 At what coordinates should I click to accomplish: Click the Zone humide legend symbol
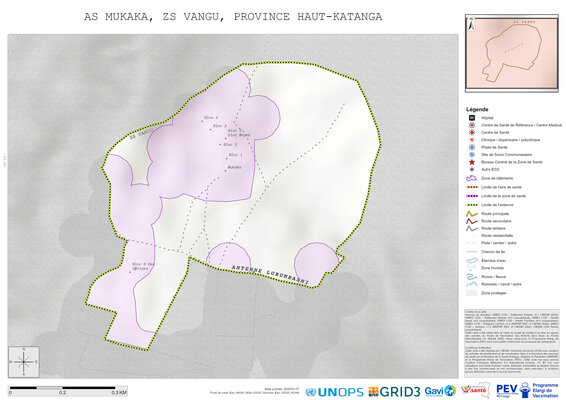pos(471,268)
